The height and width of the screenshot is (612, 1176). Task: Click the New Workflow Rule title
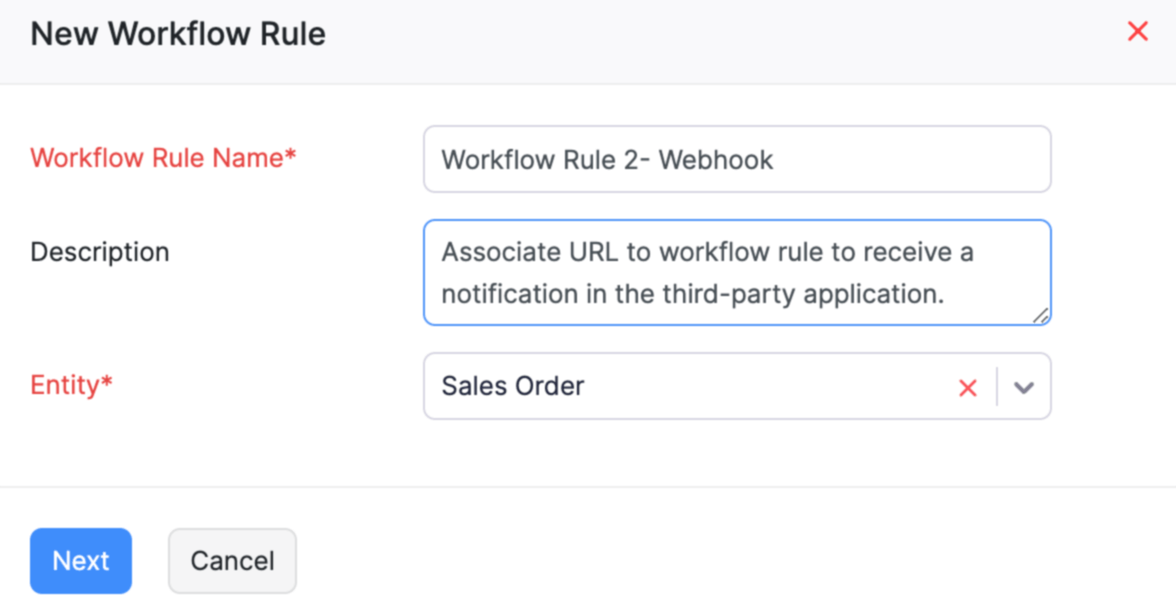tap(177, 33)
